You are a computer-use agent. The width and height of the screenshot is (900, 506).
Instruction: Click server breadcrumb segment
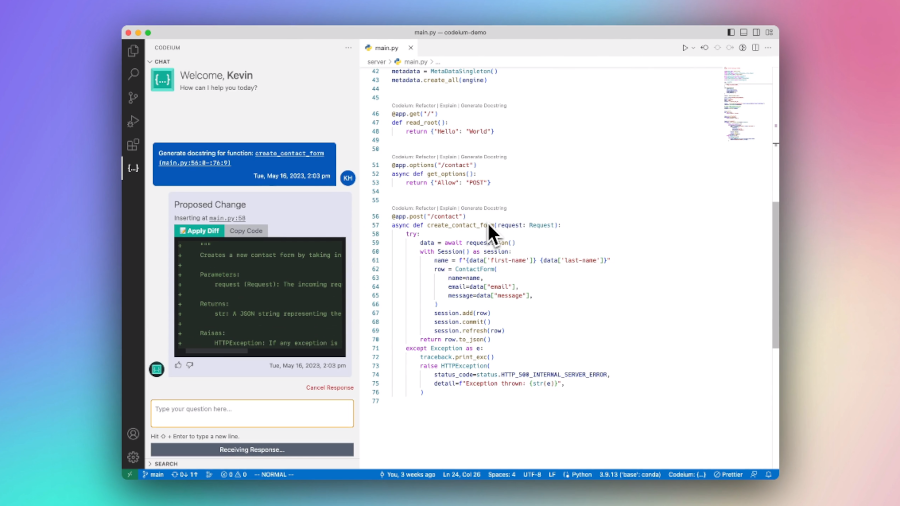[x=377, y=62]
